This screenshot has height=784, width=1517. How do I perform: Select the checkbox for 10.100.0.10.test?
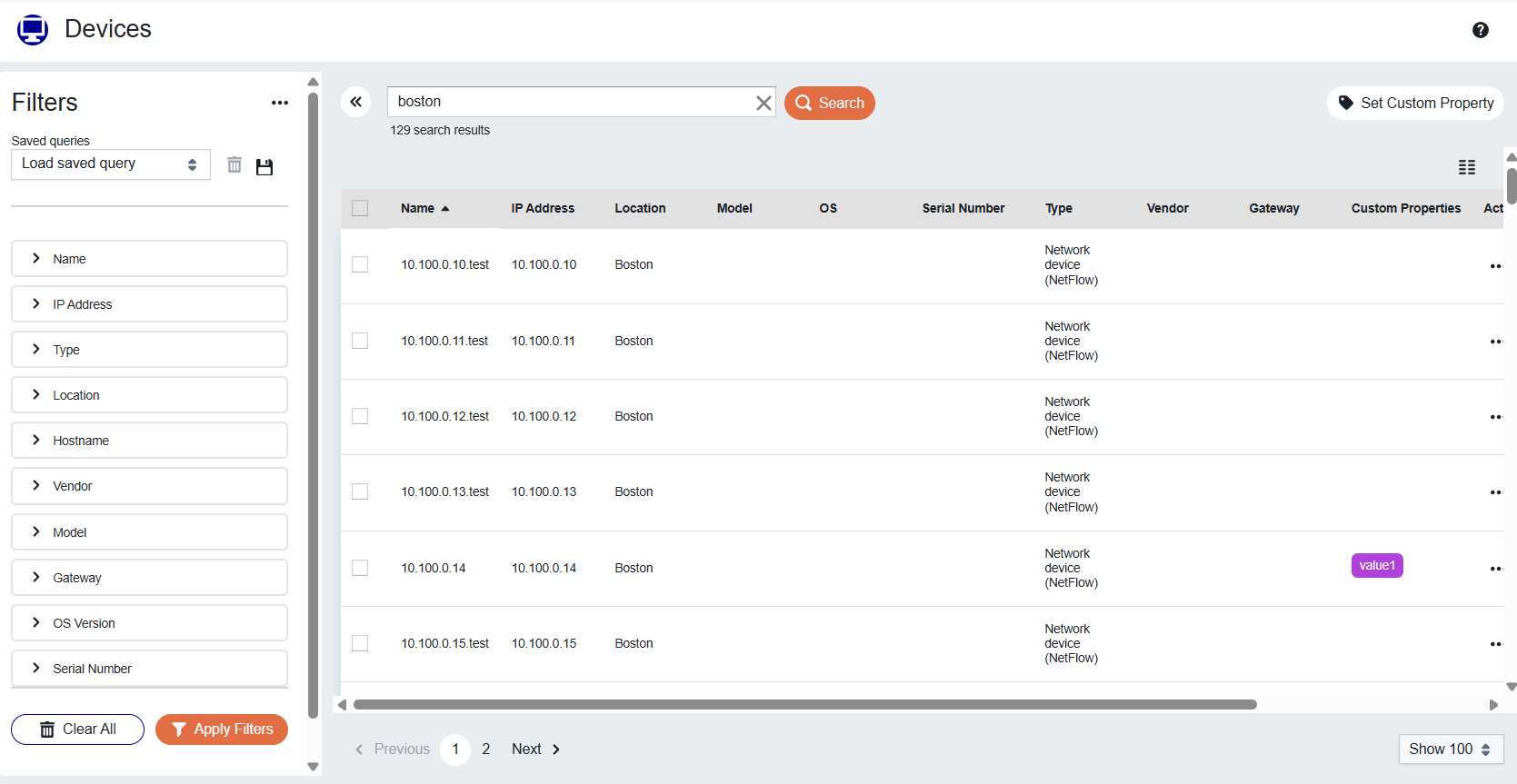coord(360,264)
